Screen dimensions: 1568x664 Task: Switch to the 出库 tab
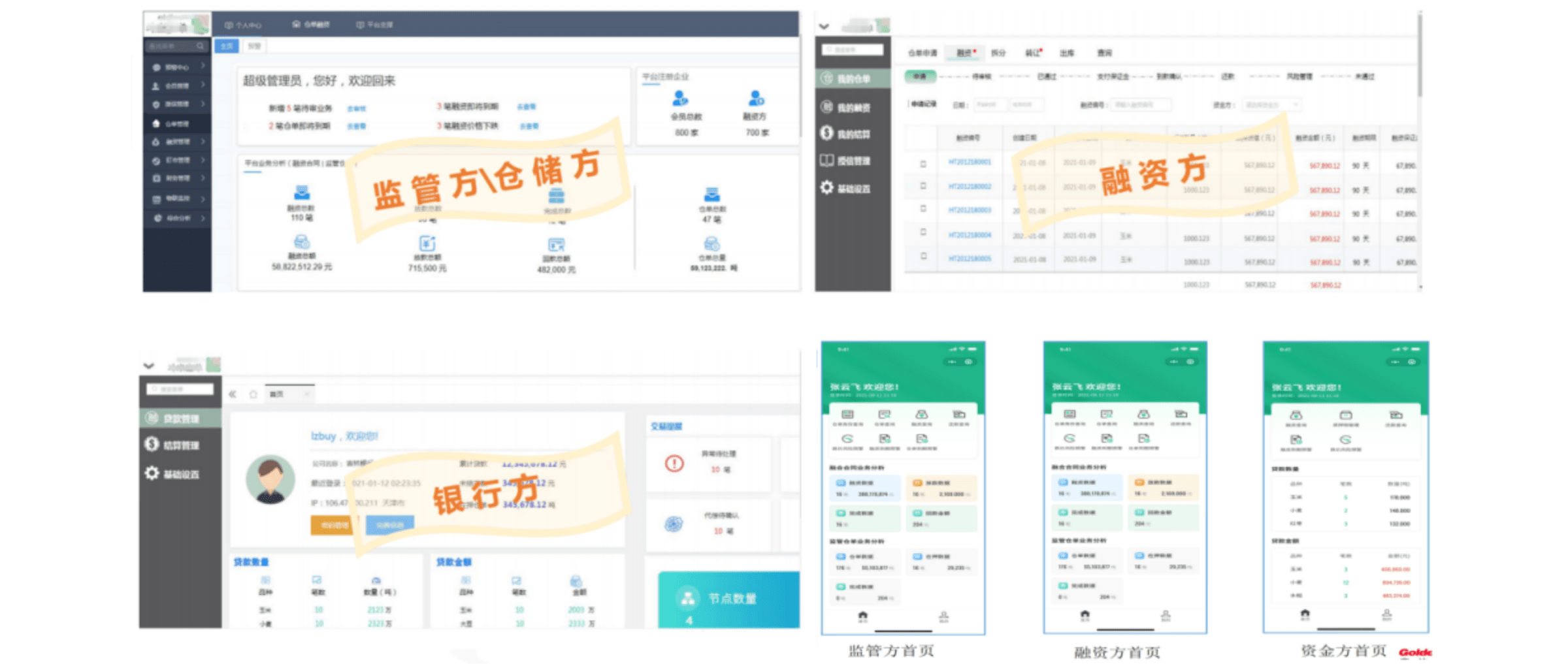tap(1066, 53)
